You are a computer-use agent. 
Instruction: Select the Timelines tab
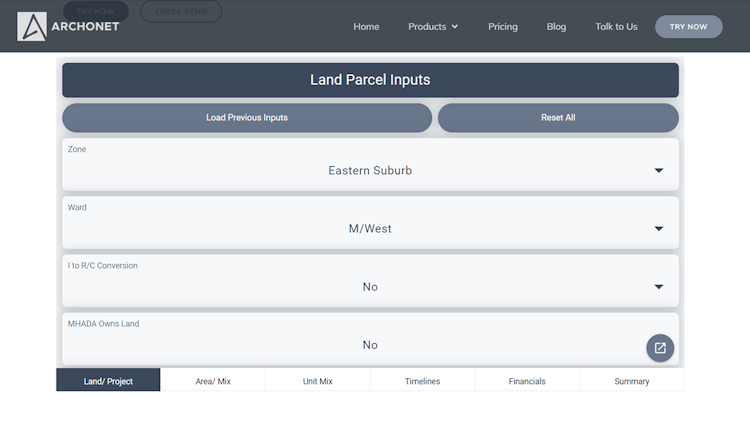[422, 381]
